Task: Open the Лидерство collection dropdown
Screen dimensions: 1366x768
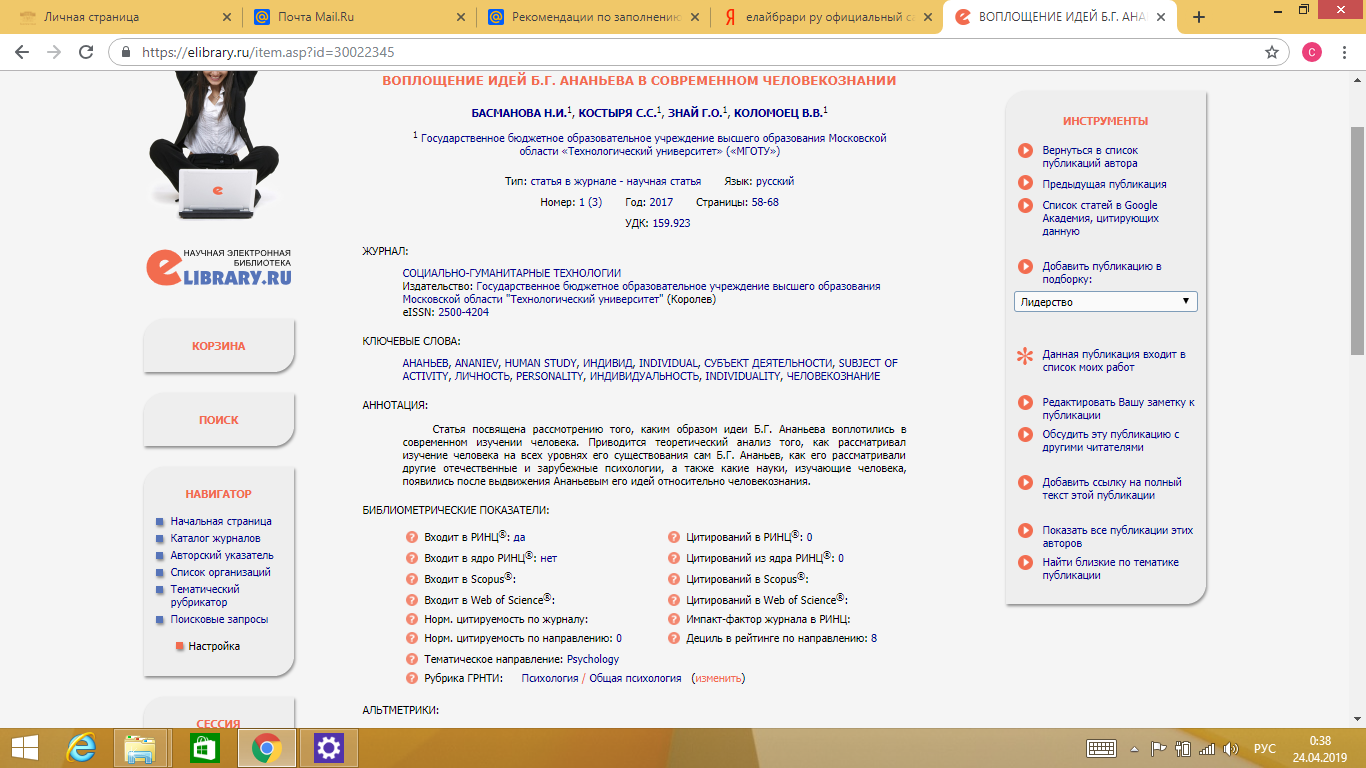Action: click(x=1105, y=301)
